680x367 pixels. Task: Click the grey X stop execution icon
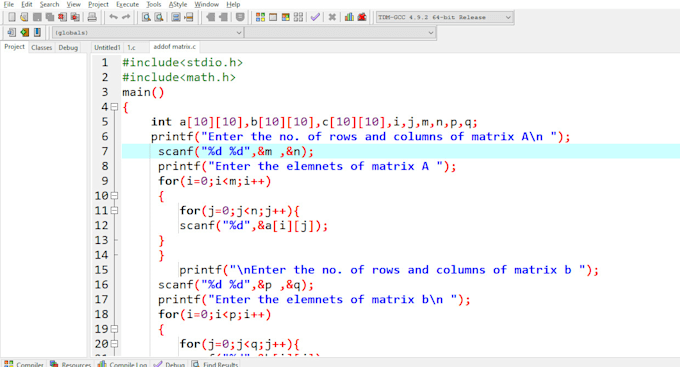pyautogui.click(x=332, y=17)
